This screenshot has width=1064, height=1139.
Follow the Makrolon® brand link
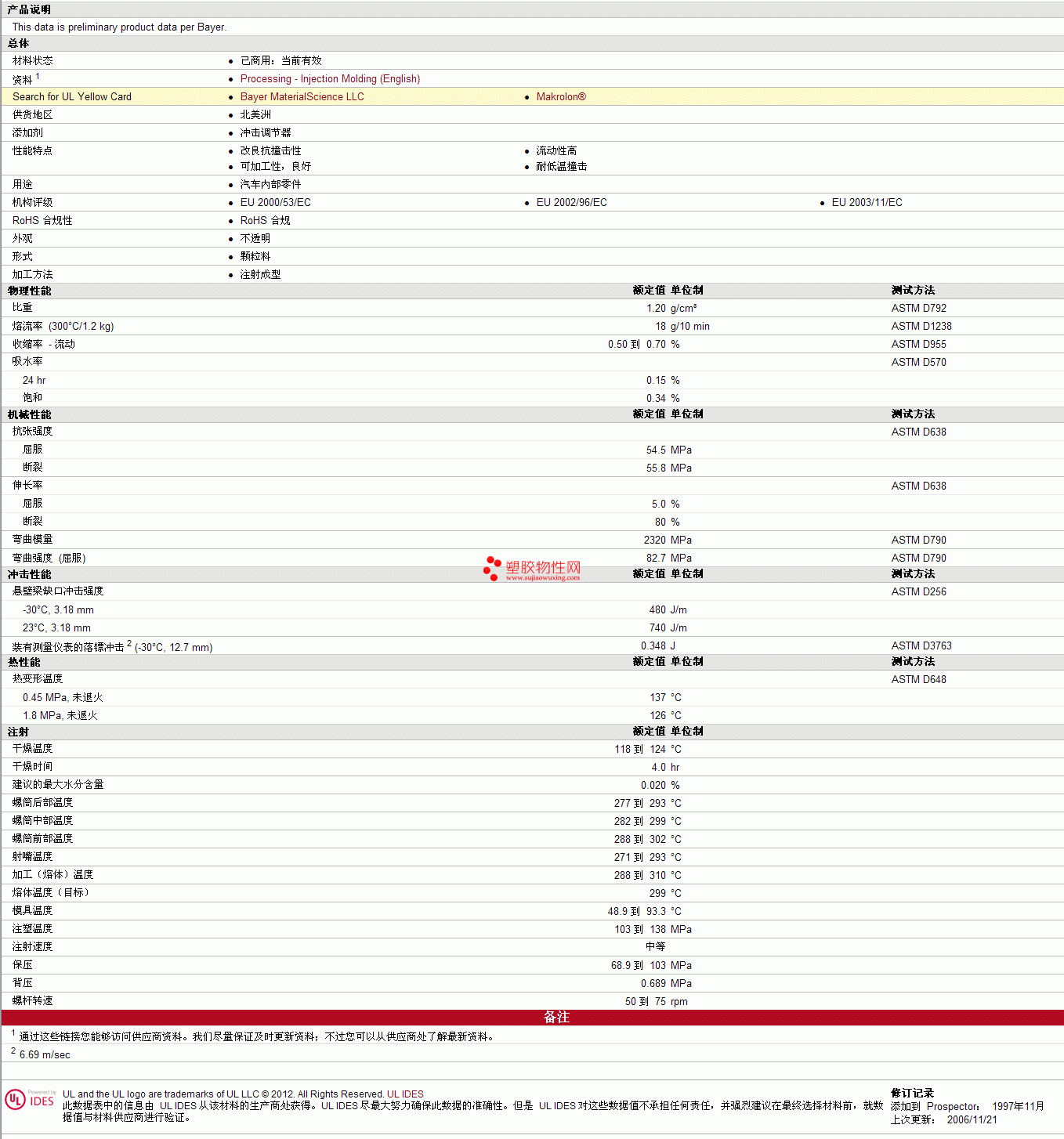561,97
